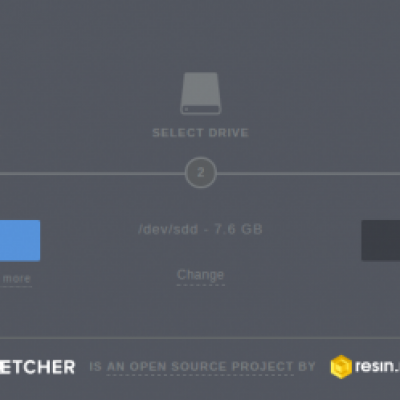Click the footer divider line
400x400 pixels.
click(200, 338)
